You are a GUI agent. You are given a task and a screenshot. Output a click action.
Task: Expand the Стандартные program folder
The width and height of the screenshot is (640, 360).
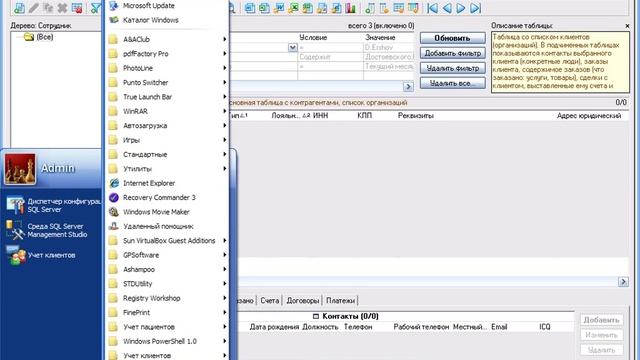tap(167, 155)
